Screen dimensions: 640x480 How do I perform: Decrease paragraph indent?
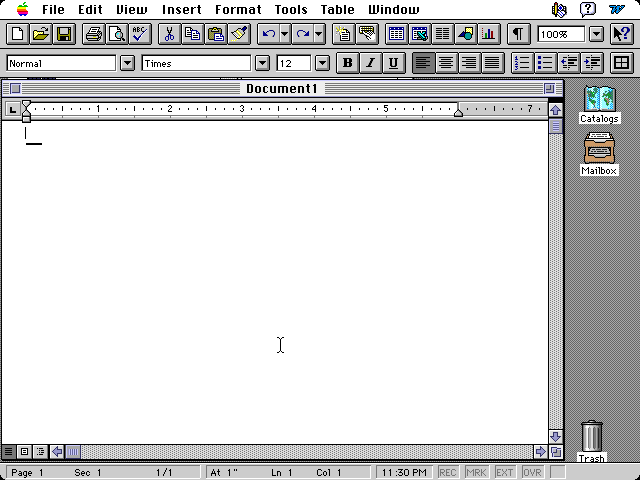pyautogui.click(x=568, y=63)
